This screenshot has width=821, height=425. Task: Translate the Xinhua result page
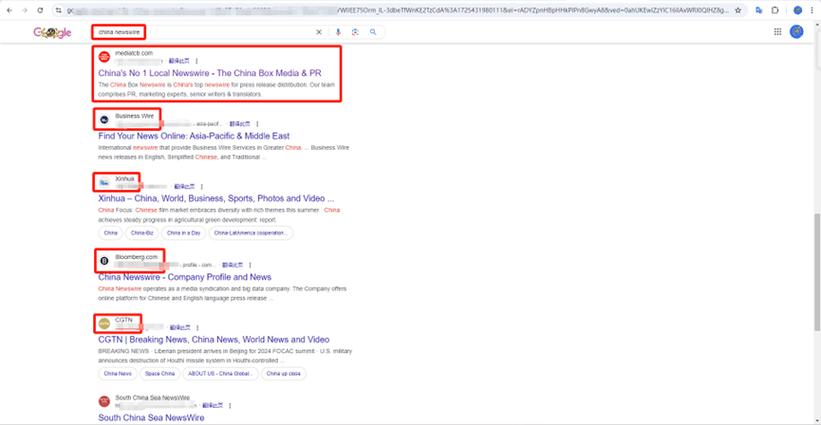click(184, 186)
